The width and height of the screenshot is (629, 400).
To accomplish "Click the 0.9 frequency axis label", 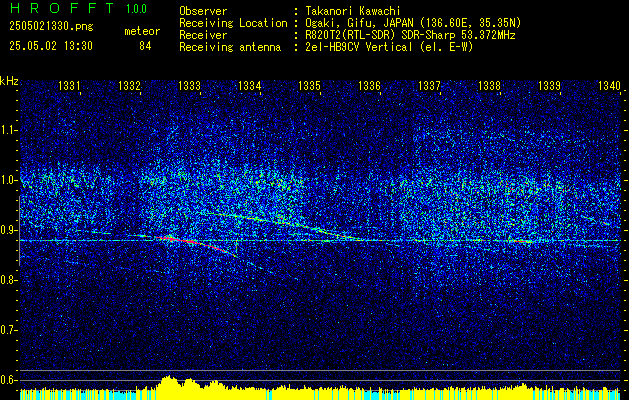I will pos(9,230).
